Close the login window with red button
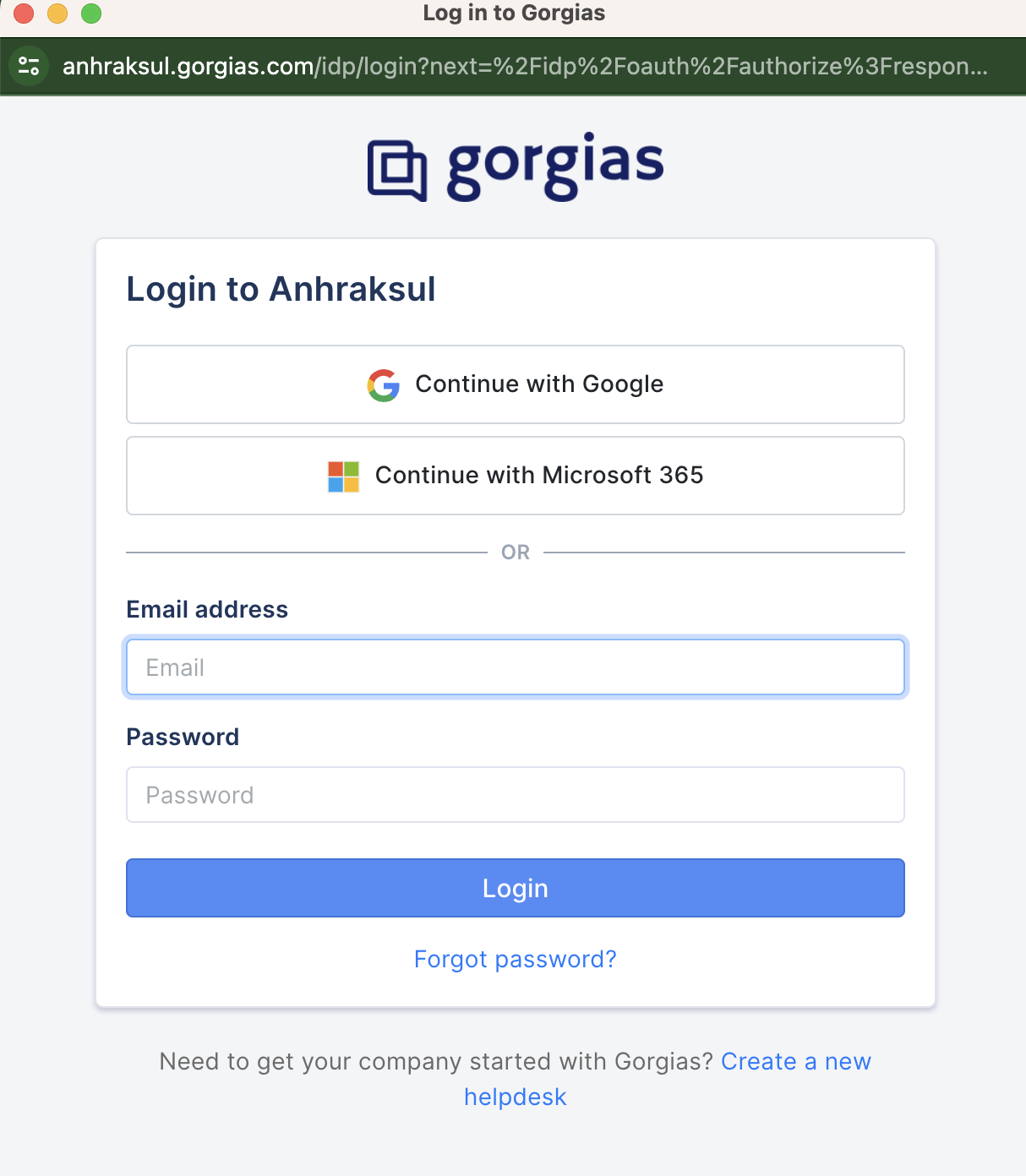 tap(24, 14)
